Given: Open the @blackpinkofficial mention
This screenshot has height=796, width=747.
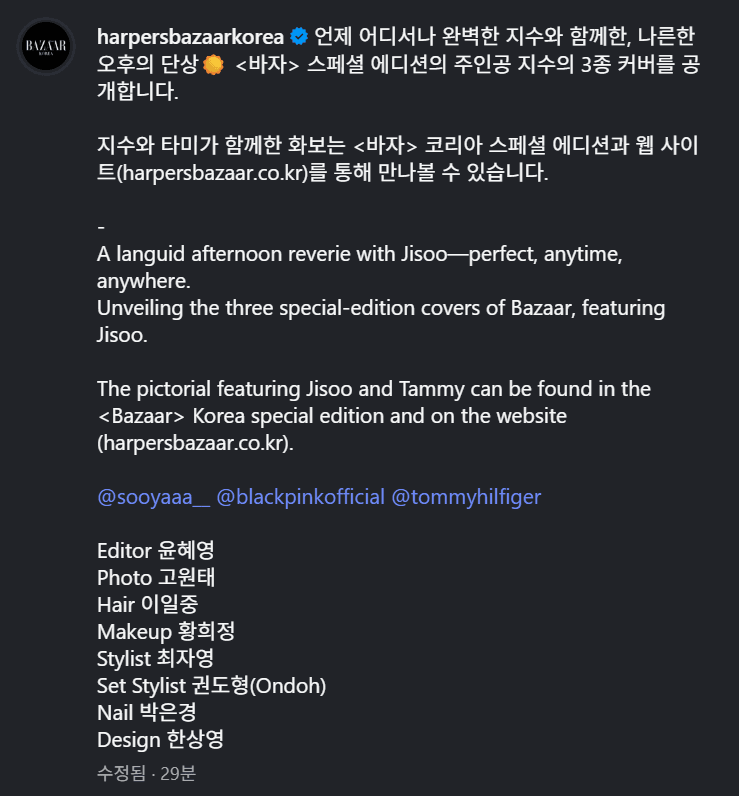Looking at the screenshot, I should pyautogui.click(x=300, y=497).
